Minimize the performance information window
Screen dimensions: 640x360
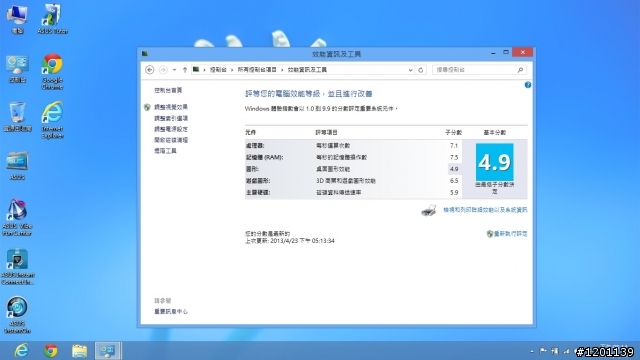[x=493, y=53]
